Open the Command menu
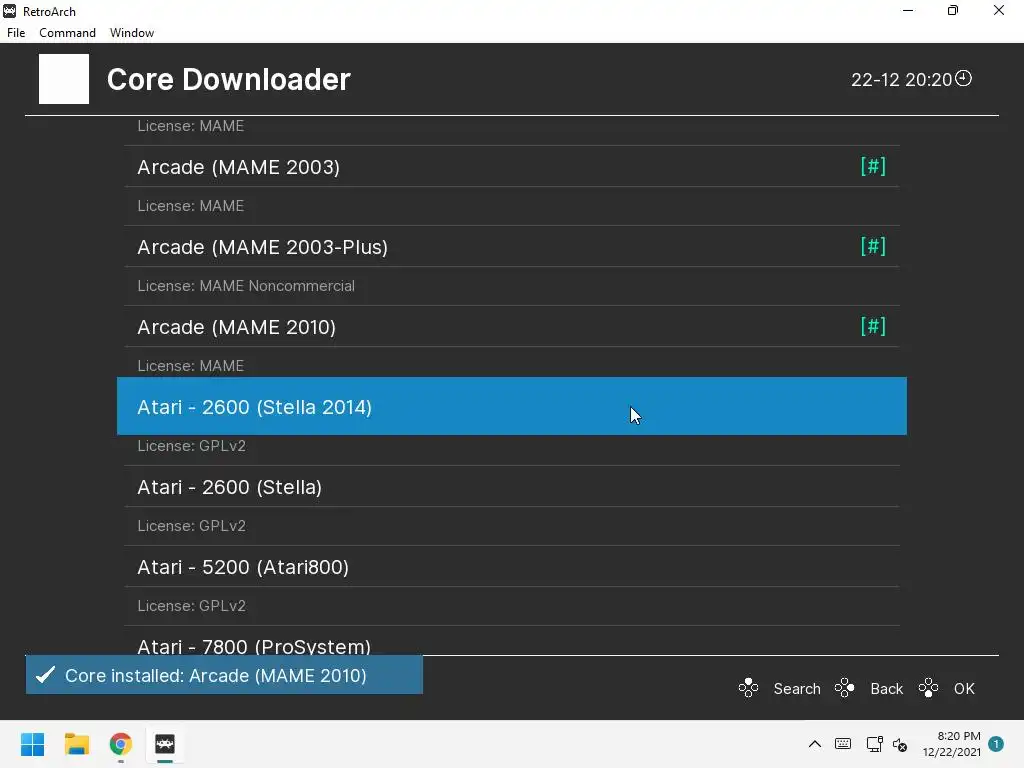The width and height of the screenshot is (1024, 768). (67, 33)
